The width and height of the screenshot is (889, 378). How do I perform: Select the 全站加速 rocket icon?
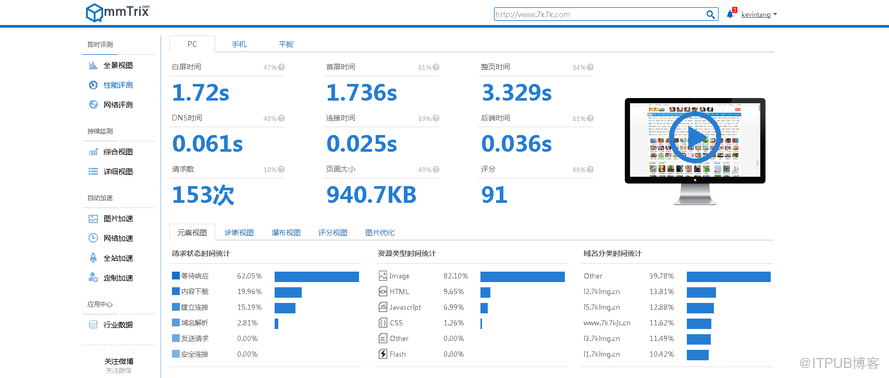(93, 258)
